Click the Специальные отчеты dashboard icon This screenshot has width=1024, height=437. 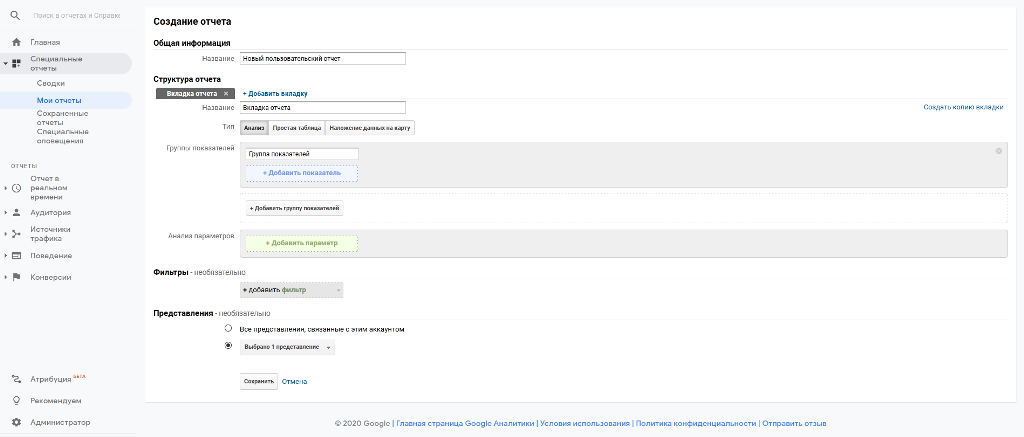(x=16, y=63)
